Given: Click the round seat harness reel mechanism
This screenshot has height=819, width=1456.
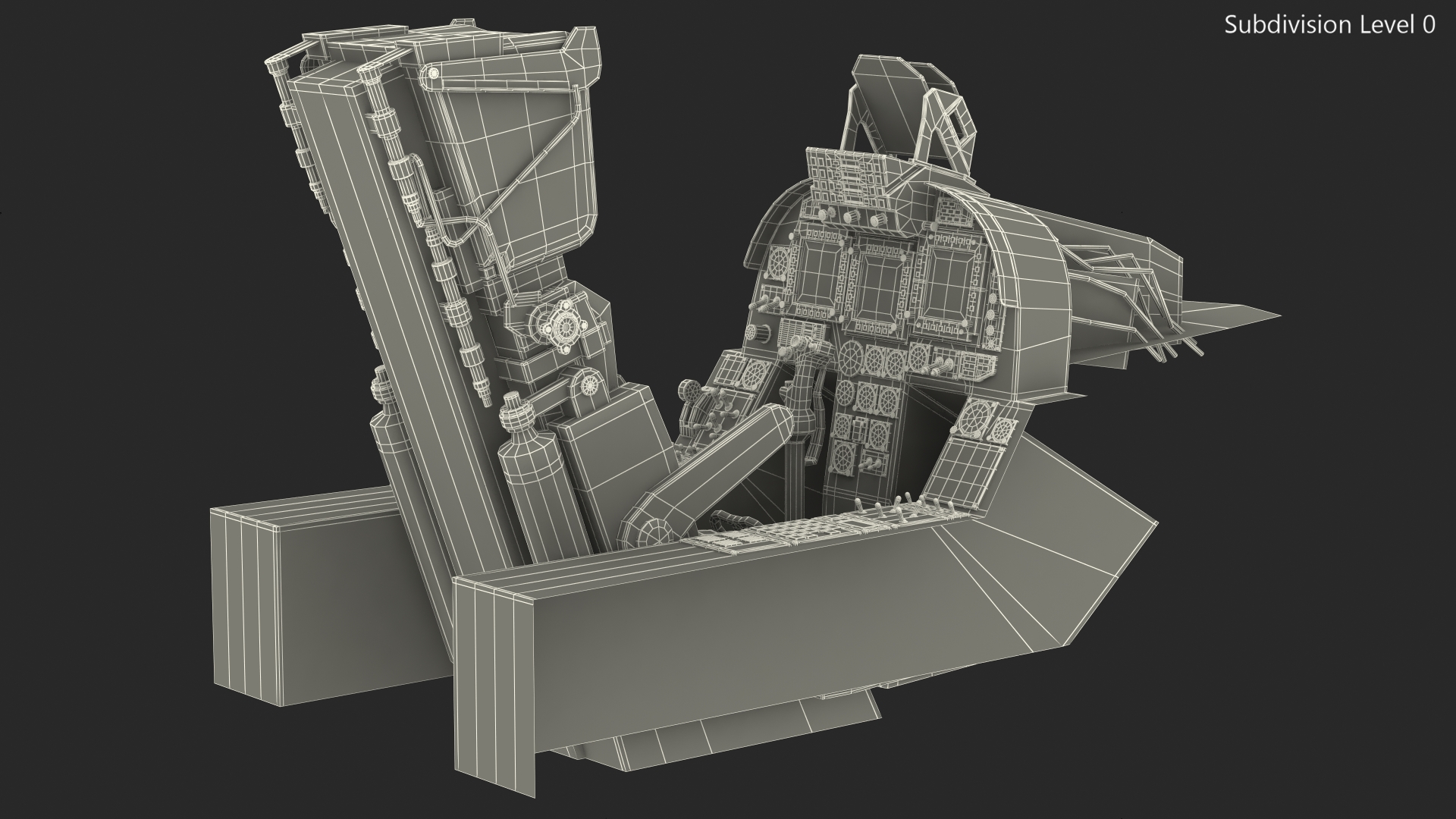Looking at the screenshot, I should (564, 325).
